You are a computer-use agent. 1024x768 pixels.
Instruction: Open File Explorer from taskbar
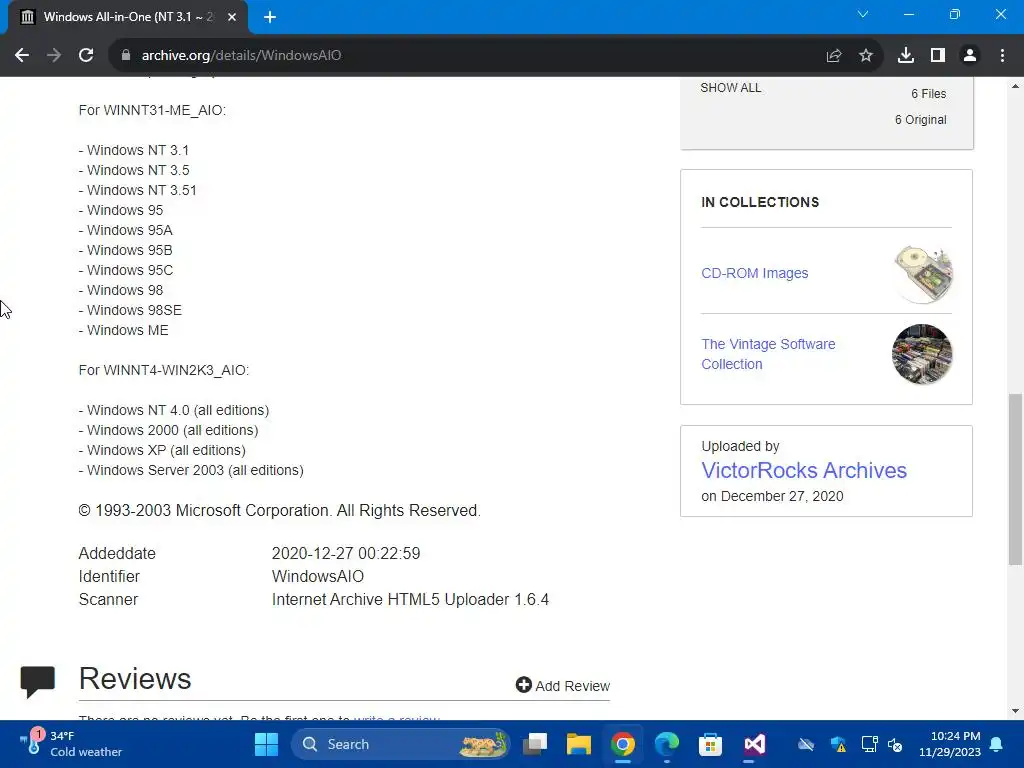579,744
